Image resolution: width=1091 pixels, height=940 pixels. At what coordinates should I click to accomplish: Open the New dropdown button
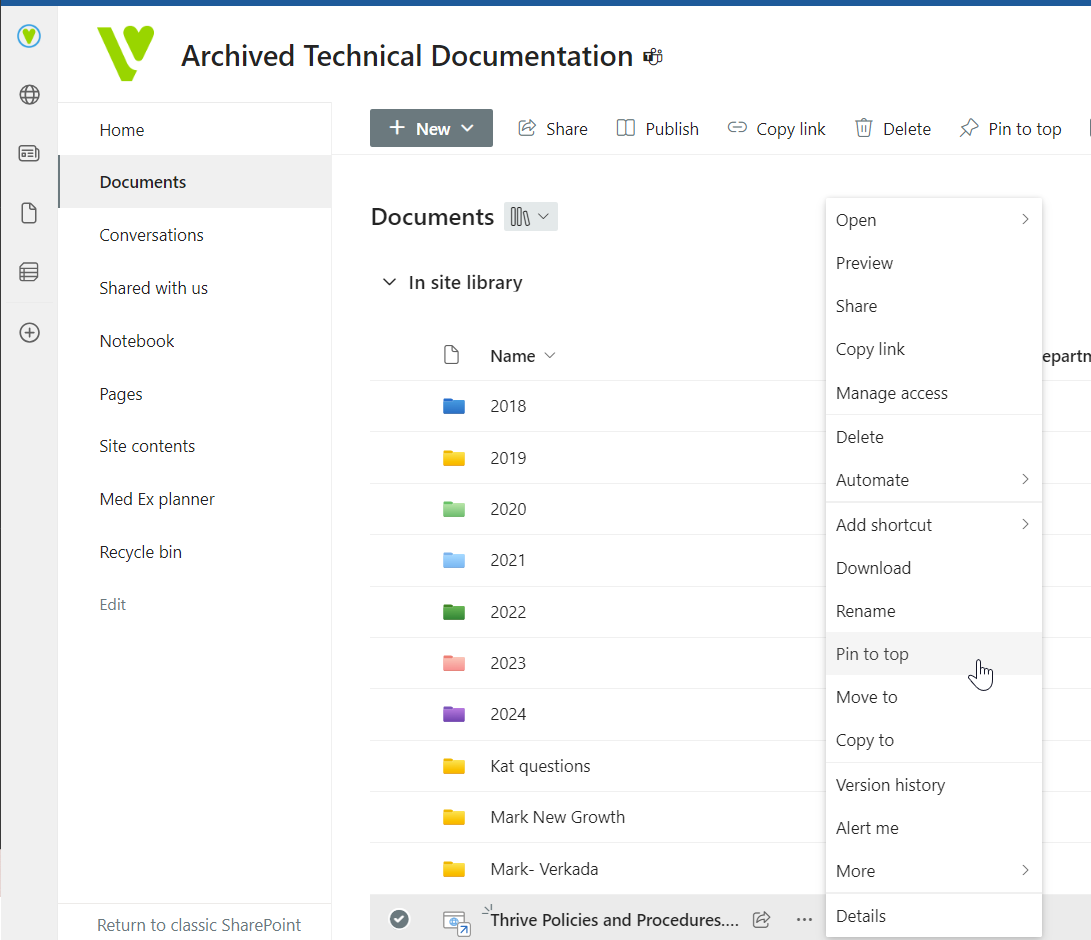coord(431,128)
